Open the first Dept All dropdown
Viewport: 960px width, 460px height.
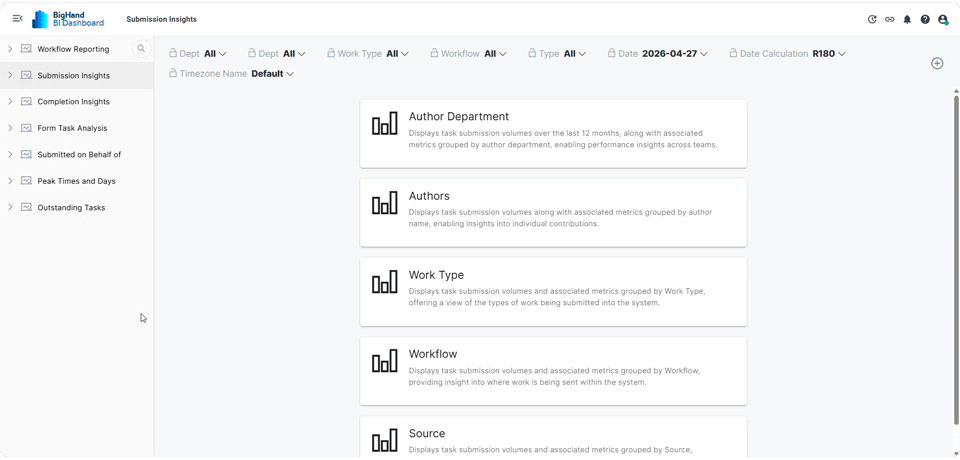tap(216, 54)
